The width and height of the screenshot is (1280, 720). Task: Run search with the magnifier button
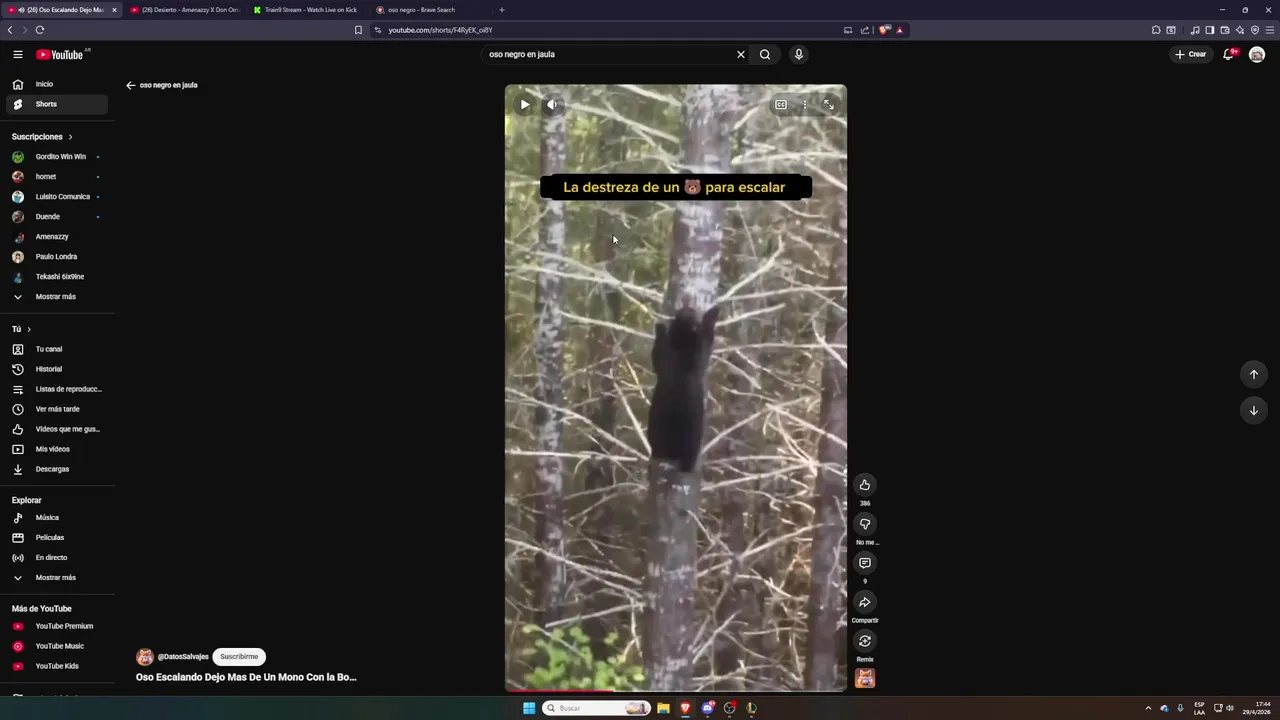click(x=765, y=54)
